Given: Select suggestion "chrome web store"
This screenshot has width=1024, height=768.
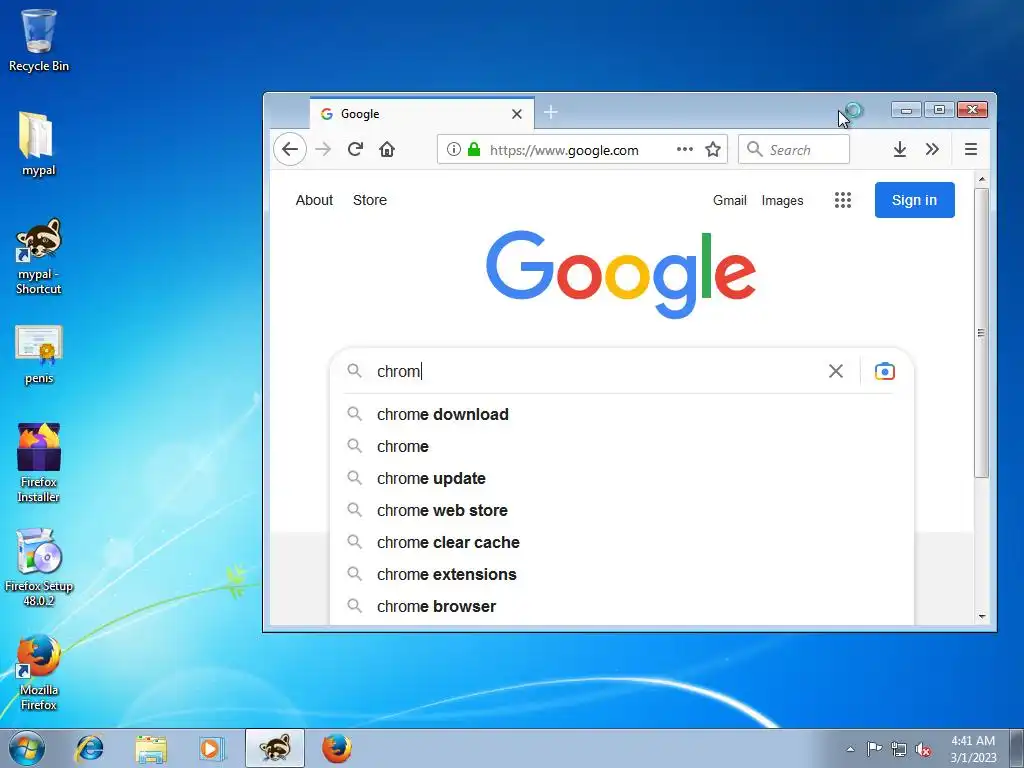Looking at the screenshot, I should (622, 510).
